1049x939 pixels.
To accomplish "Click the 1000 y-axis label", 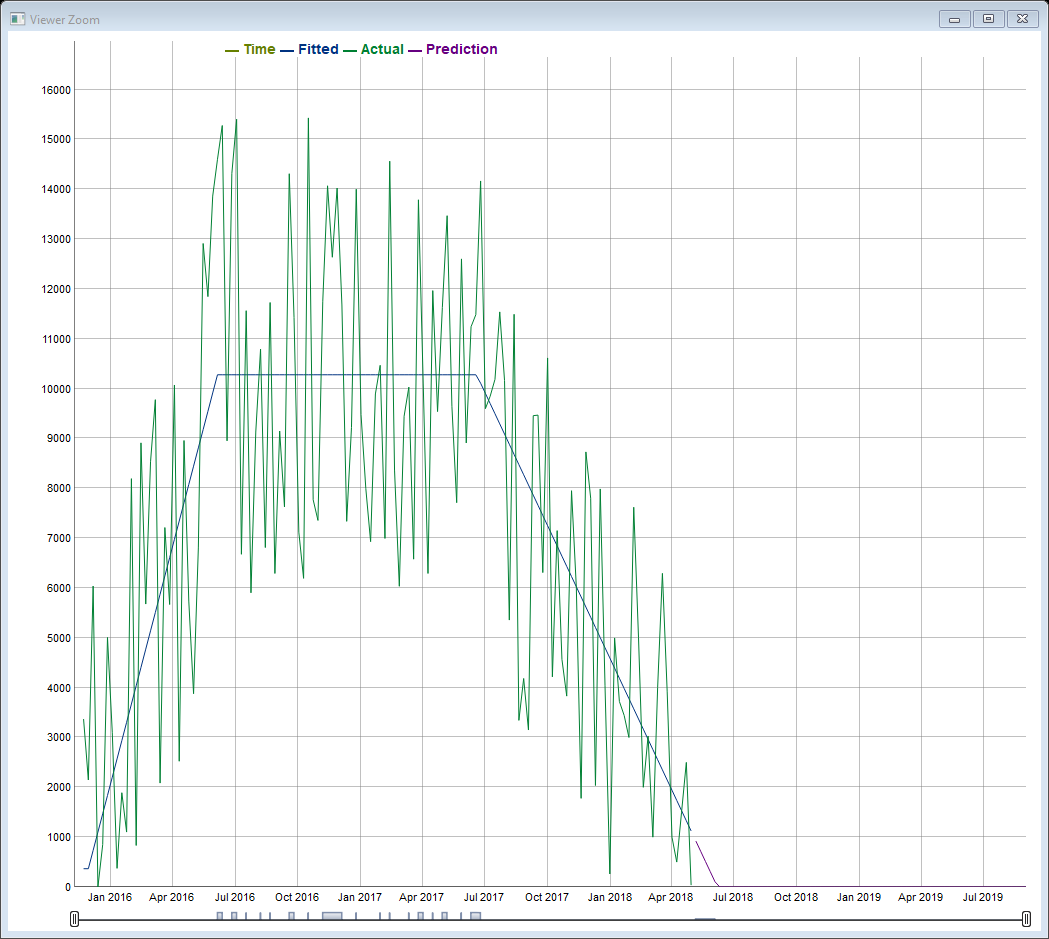I will (x=59, y=837).
